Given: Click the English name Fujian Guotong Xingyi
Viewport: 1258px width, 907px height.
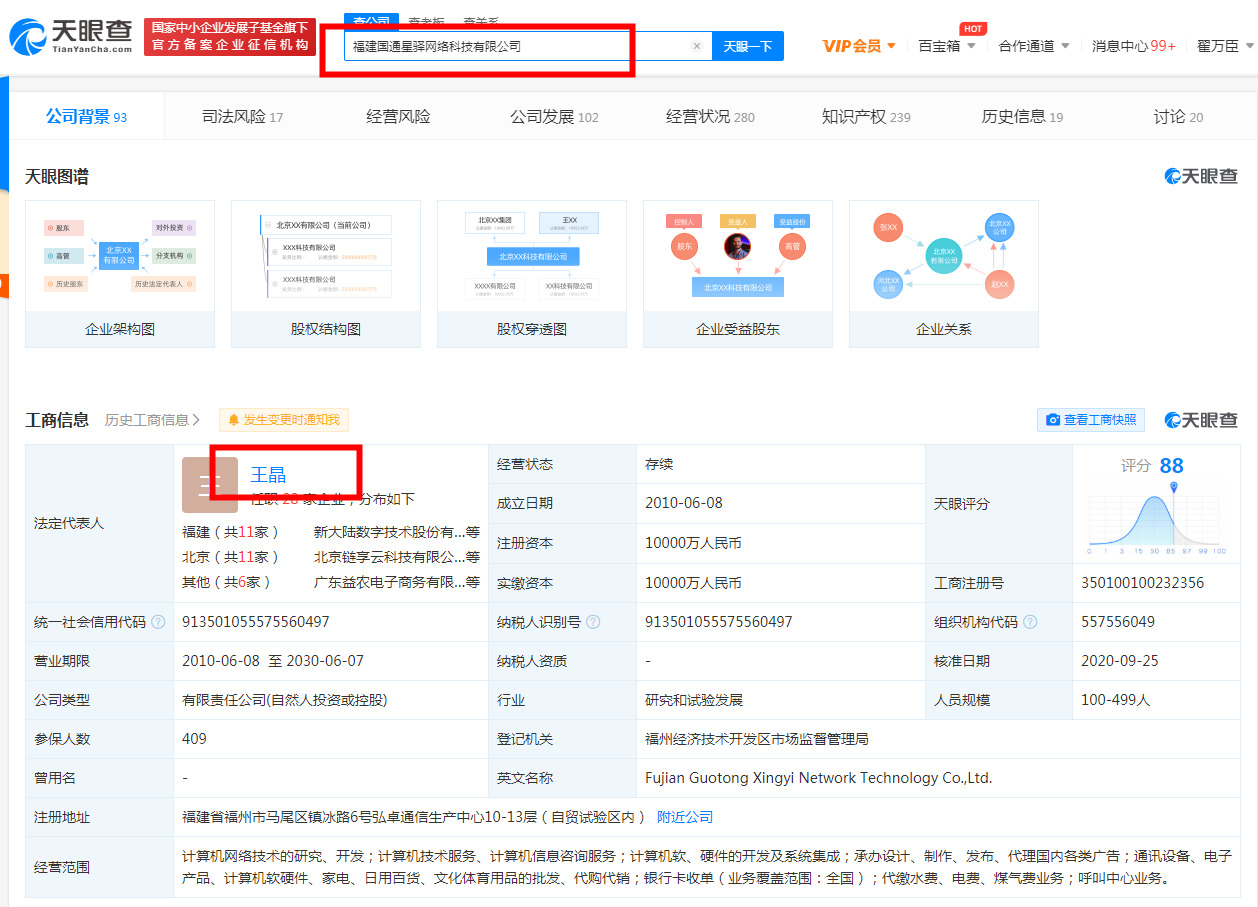Looking at the screenshot, I should [x=819, y=778].
